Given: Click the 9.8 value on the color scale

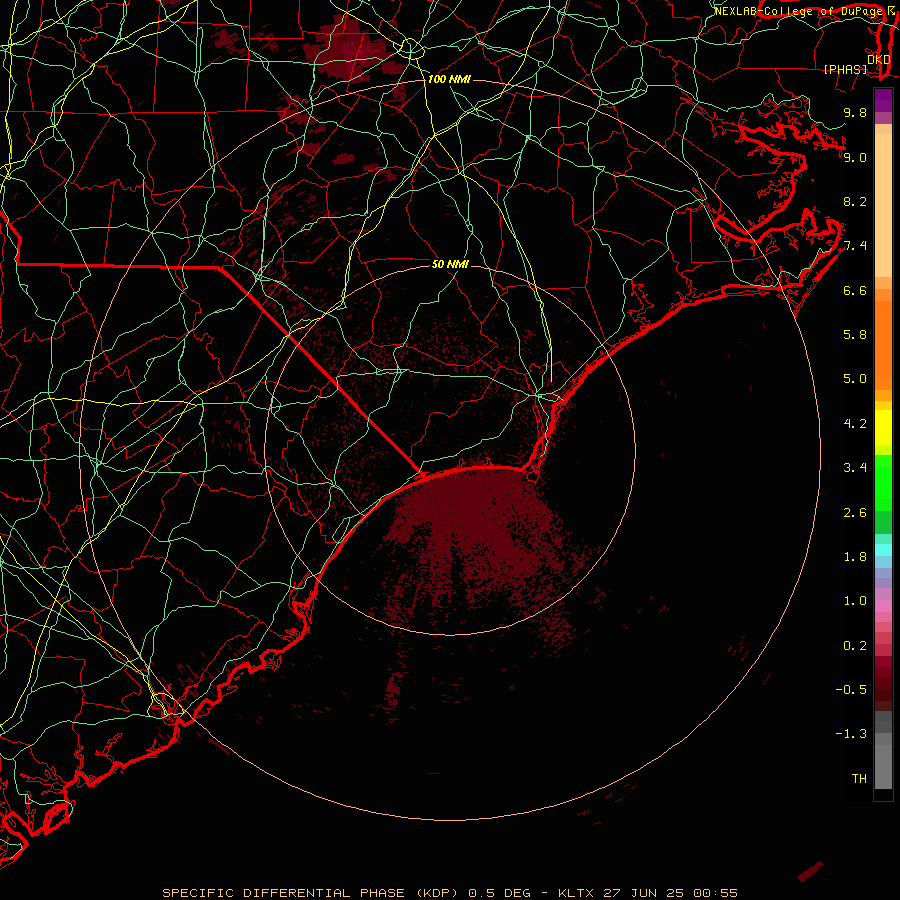Looking at the screenshot, I should pos(855,112).
